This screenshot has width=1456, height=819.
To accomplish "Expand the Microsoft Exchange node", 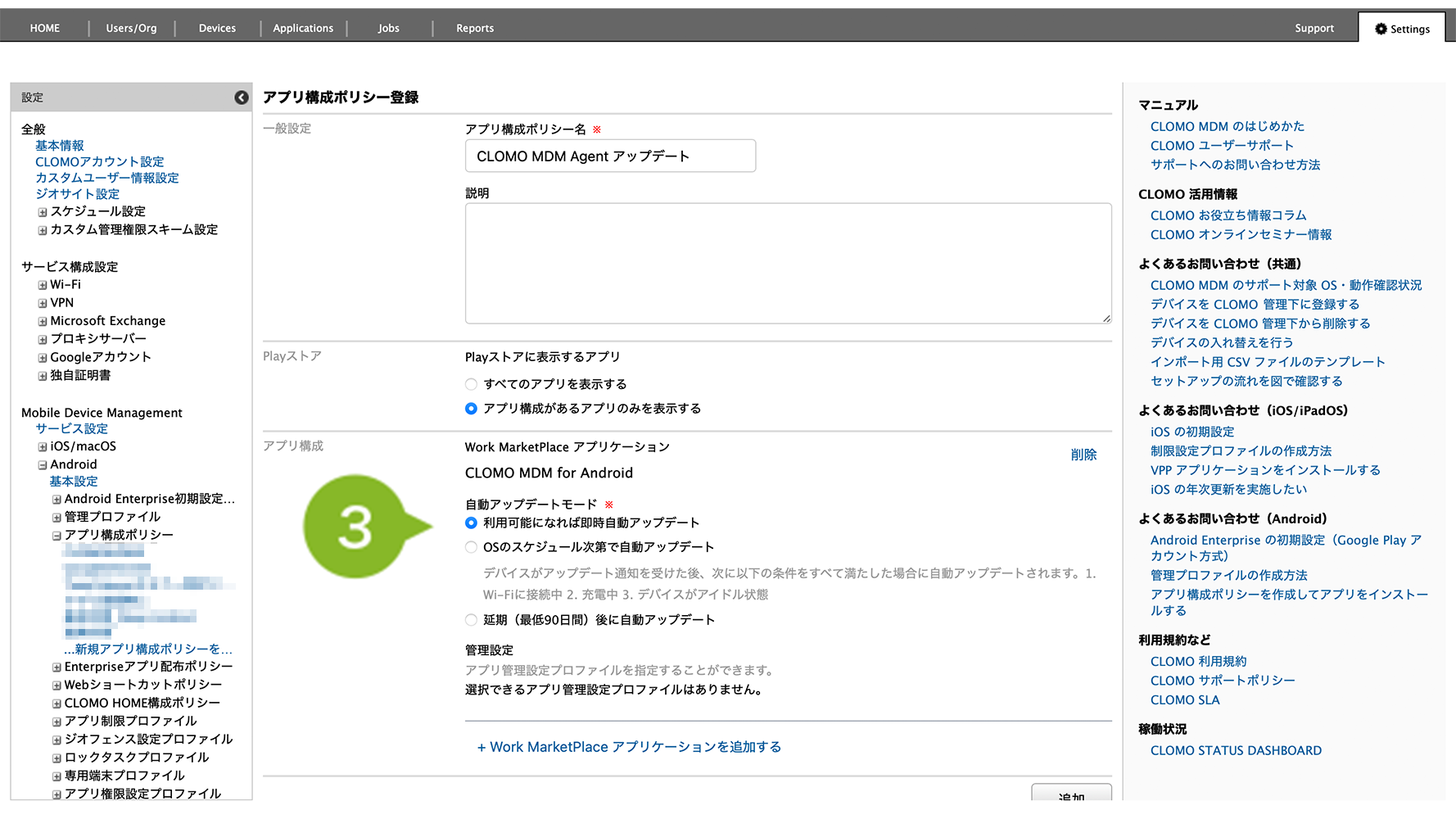I will click(x=43, y=321).
